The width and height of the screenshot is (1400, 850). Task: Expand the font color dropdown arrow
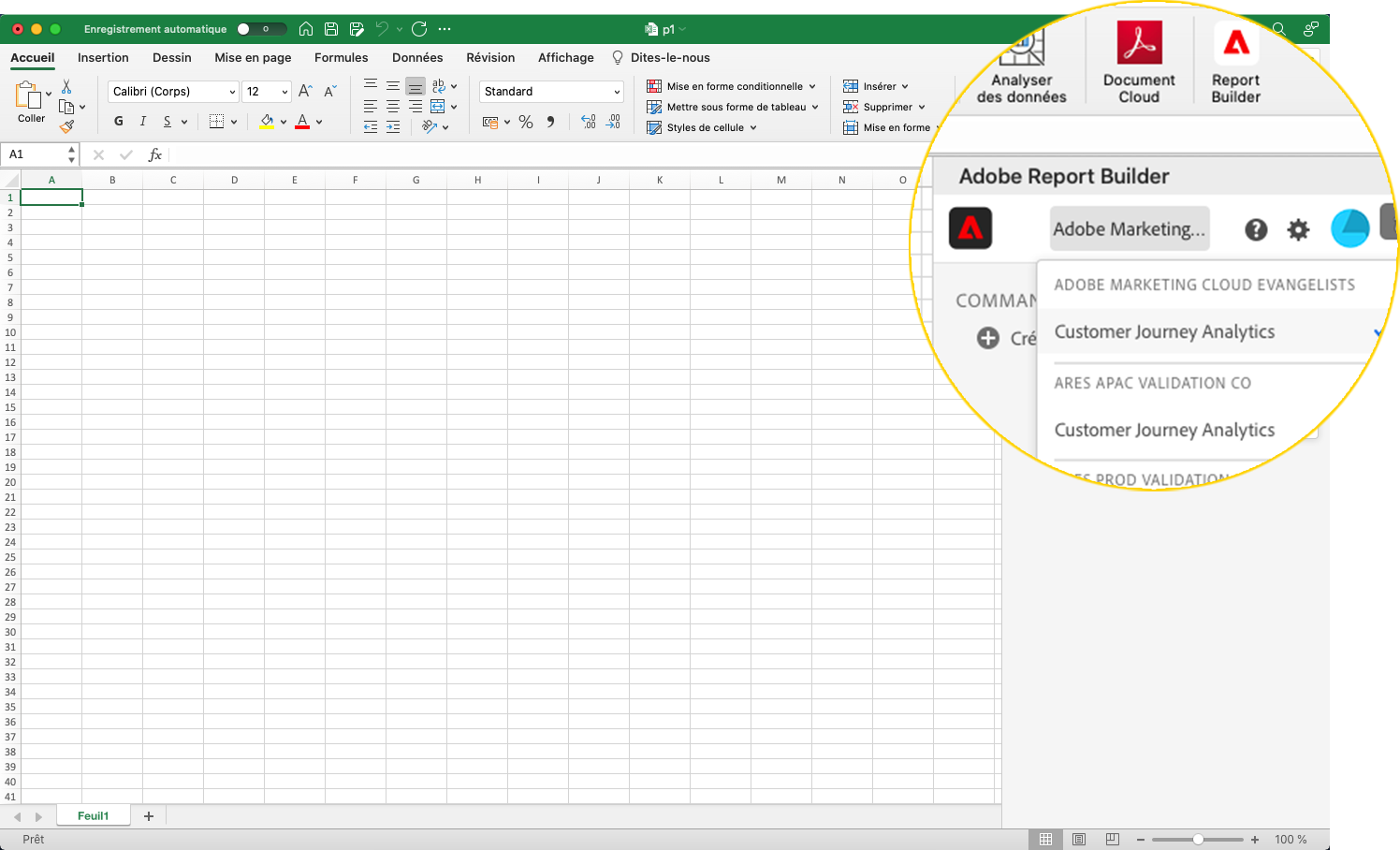[x=319, y=122]
